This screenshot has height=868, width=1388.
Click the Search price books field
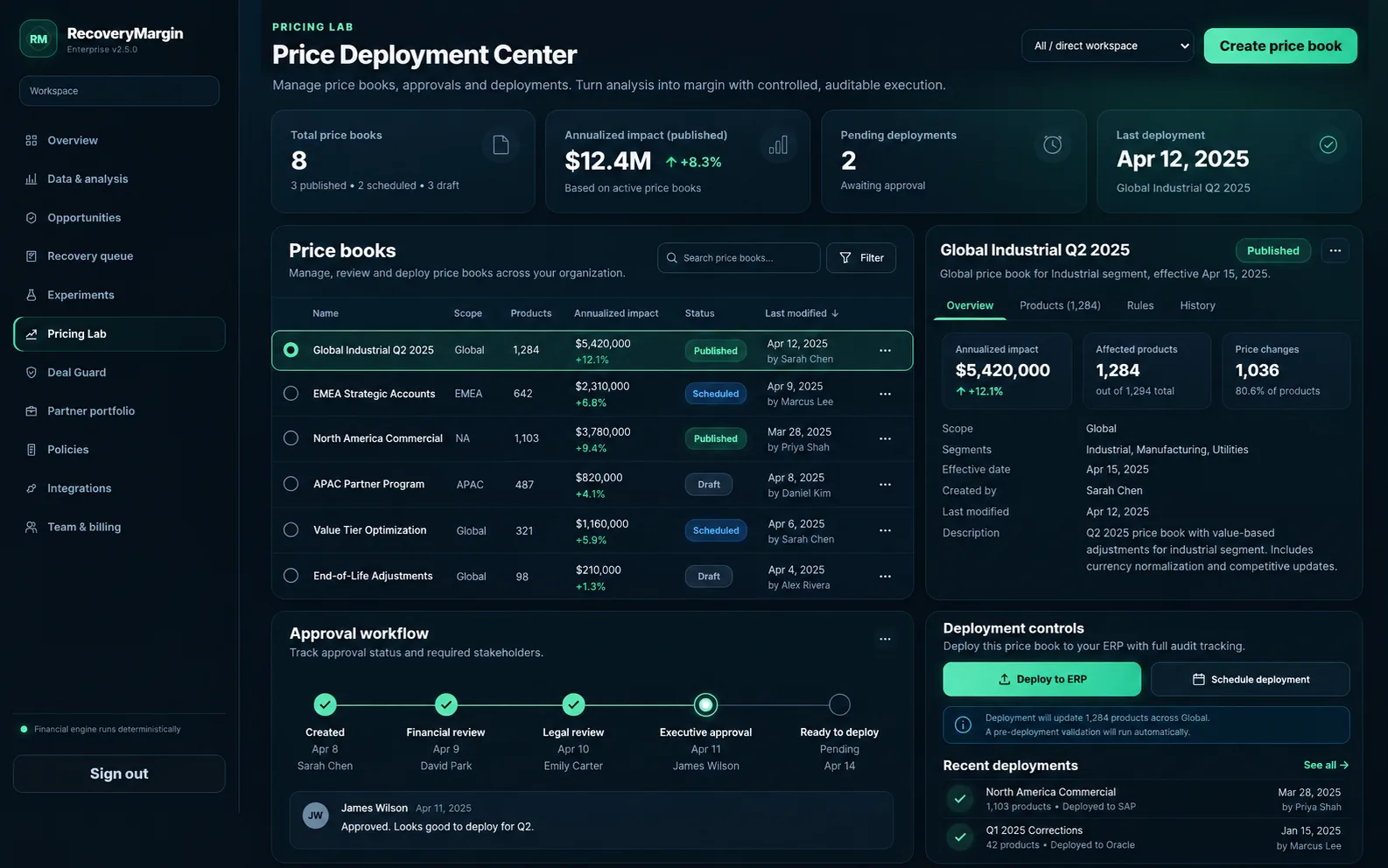[739, 258]
